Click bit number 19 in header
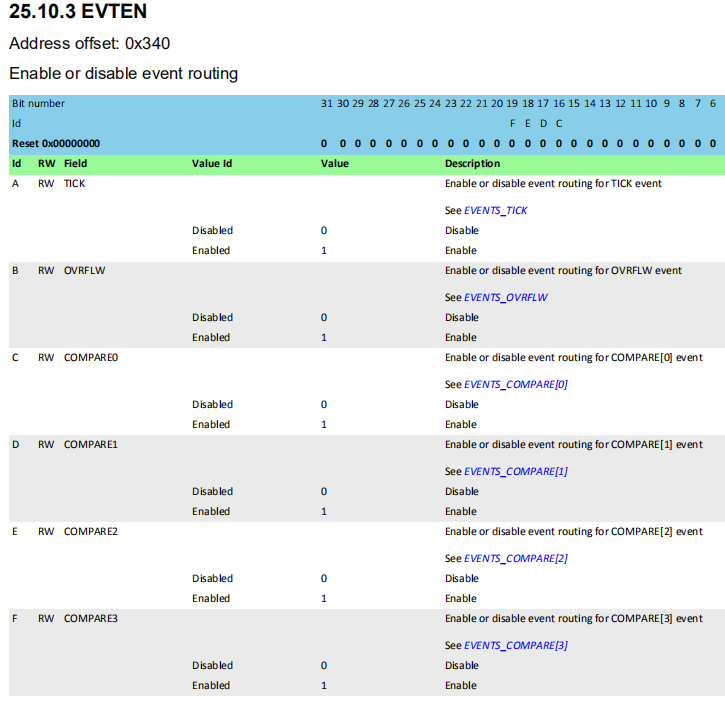 [512, 103]
